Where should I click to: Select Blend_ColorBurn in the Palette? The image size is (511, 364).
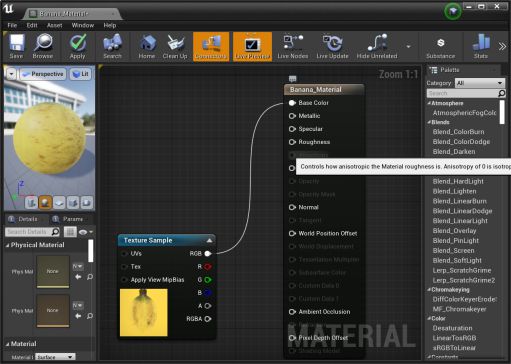(458, 132)
